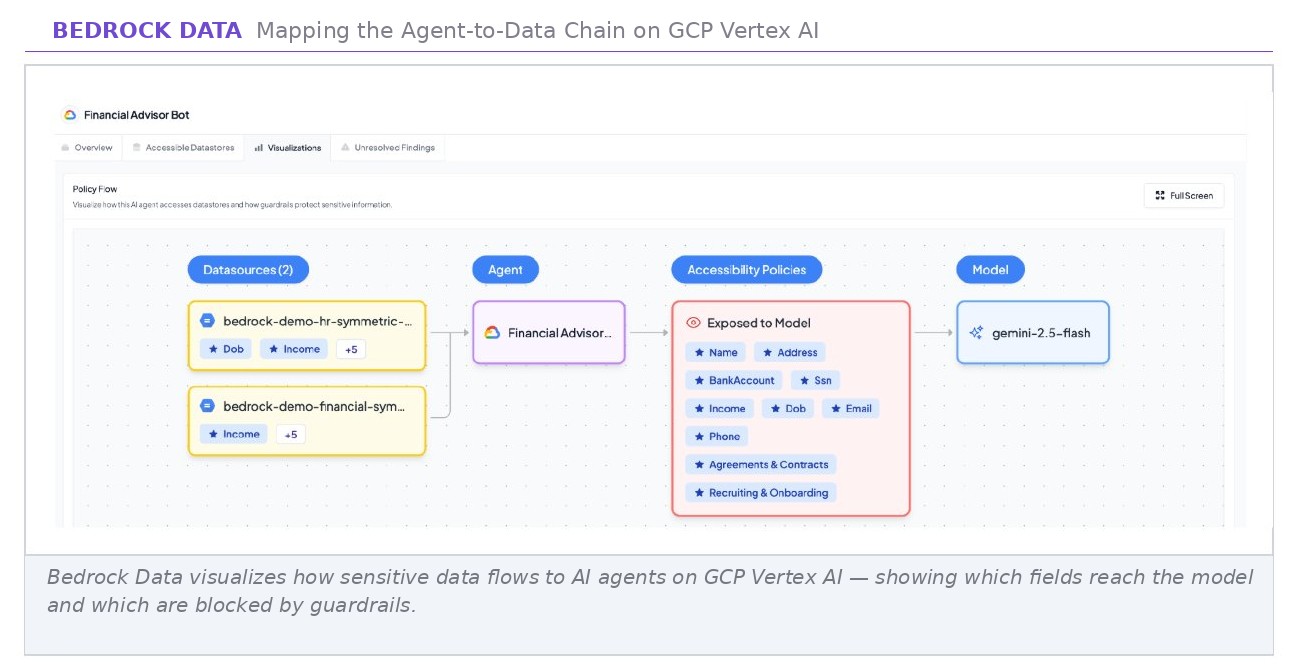Click the database icon on bedrock-demo-financial-sym node
The height and width of the screenshot is (670, 1294).
(207, 406)
